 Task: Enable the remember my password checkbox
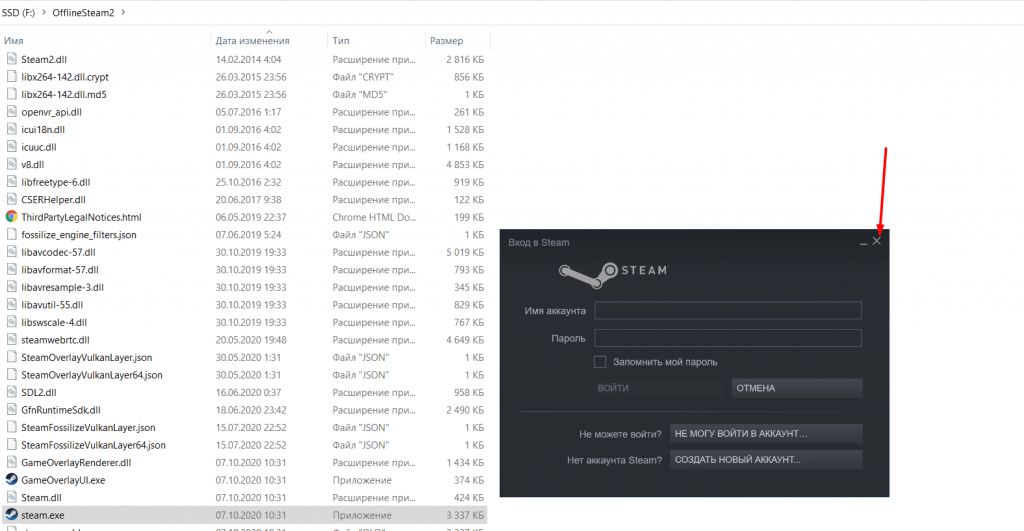coord(600,362)
